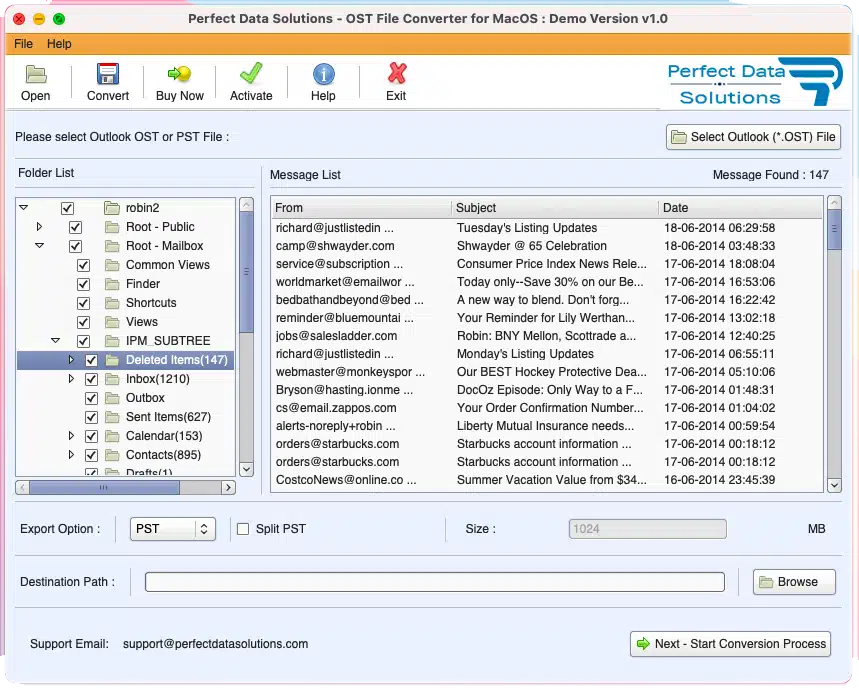Click the Finder folder icon
The height and width of the screenshot is (689, 859).
pos(112,284)
